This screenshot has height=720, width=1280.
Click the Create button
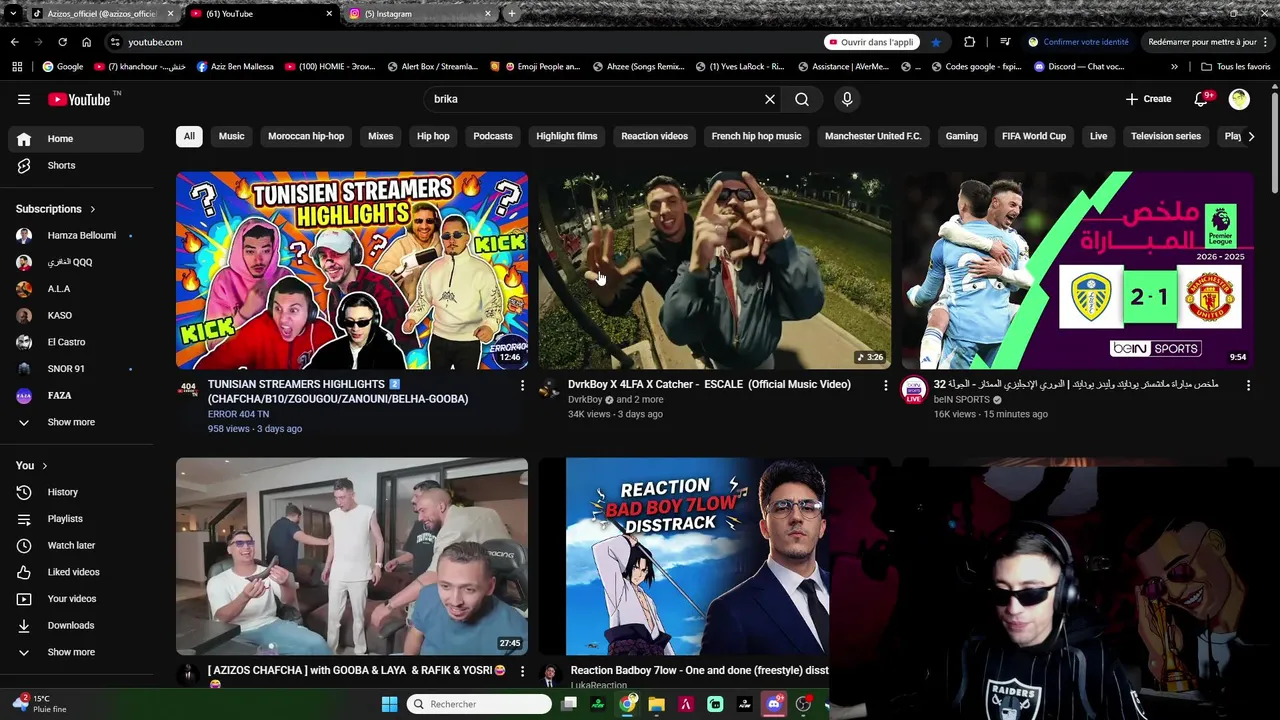[1148, 99]
